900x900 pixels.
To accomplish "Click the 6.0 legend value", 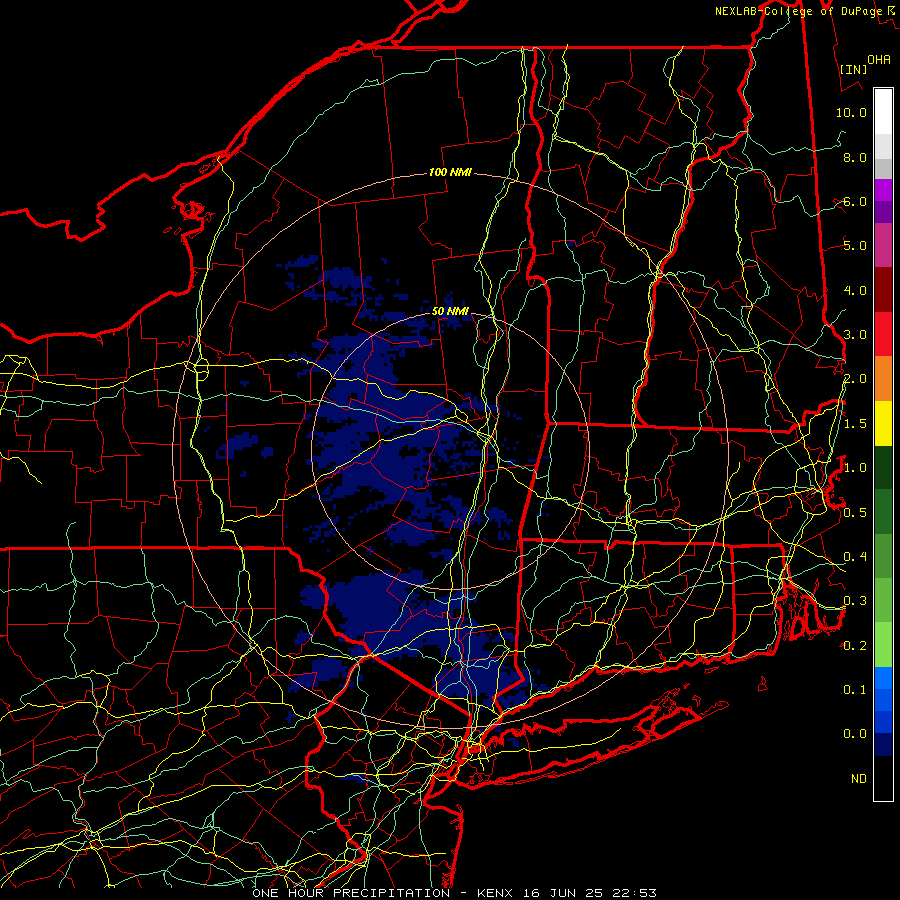I will [855, 201].
